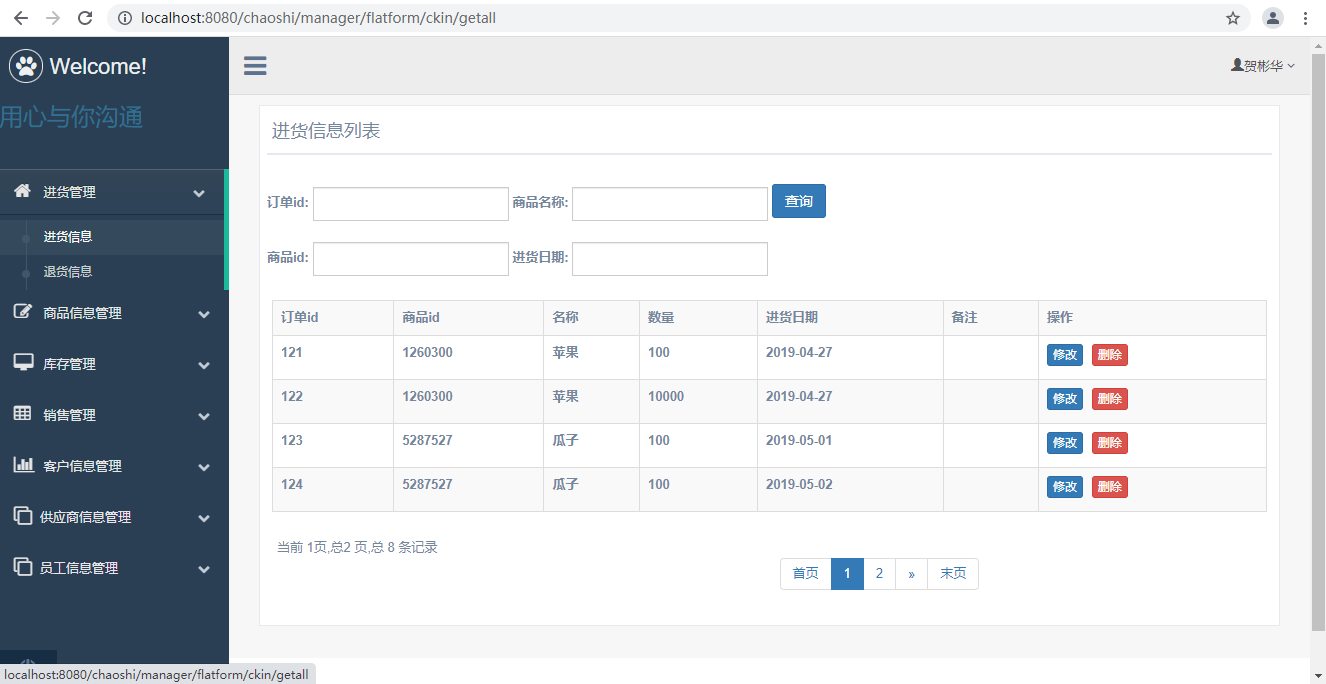
Task: Focus the 订单id input field
Action: tap(411, 204)
